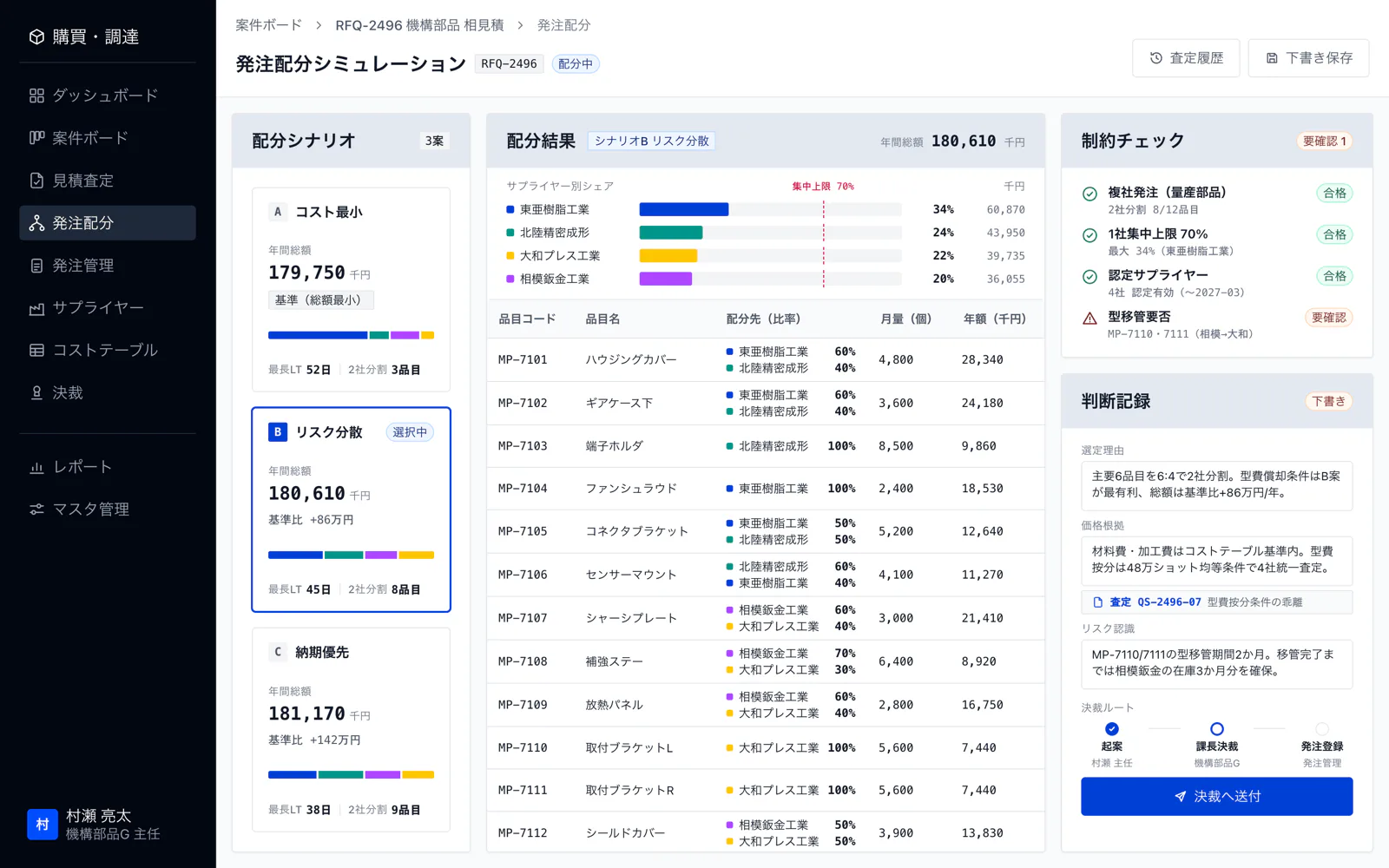Click 案件ボード breadcrumb link
Image resolution: width=1389 pixels, height=868 pixels.
click(x=269, y=25)
